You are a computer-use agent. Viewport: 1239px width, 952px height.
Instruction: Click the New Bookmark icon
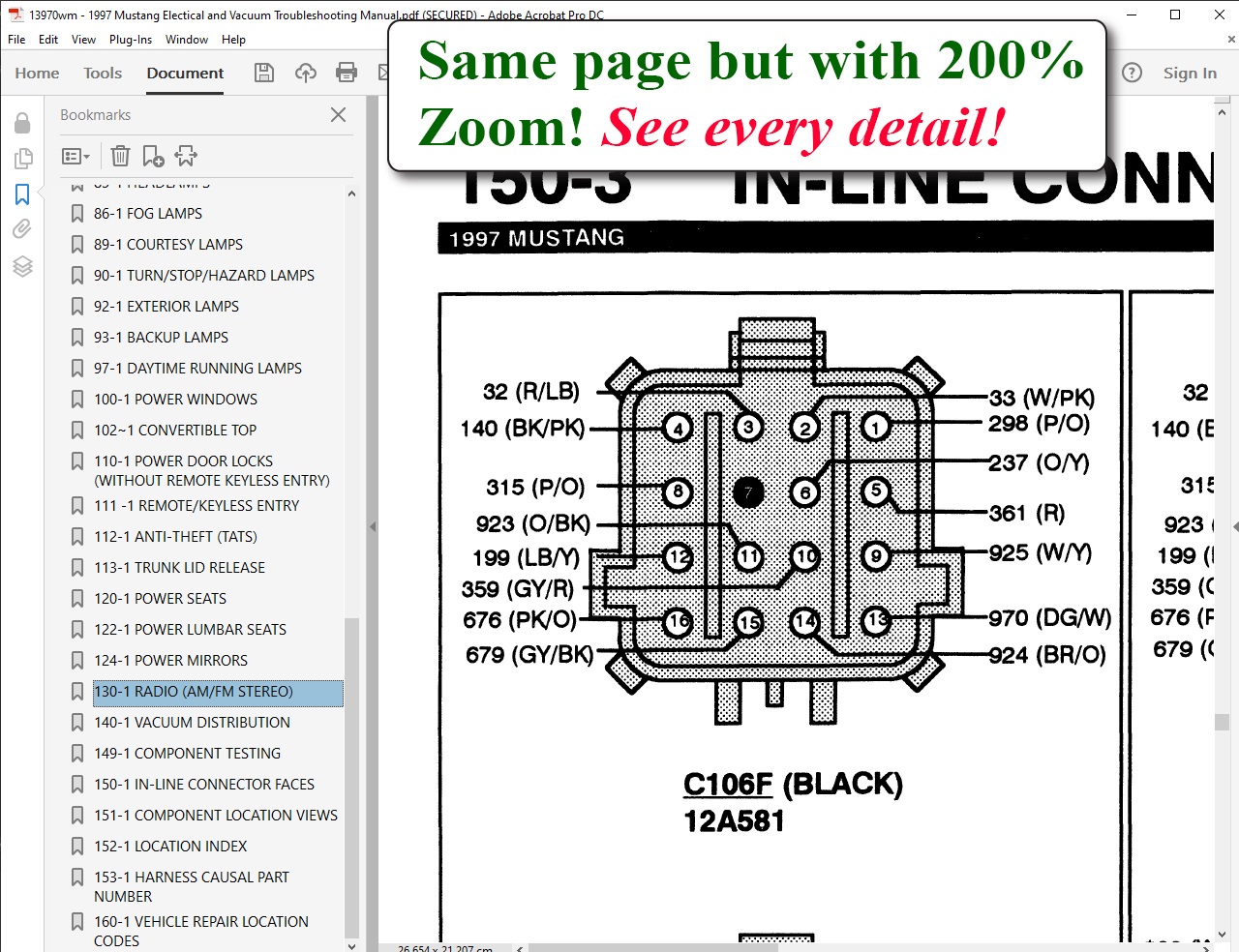coord(153,156)
